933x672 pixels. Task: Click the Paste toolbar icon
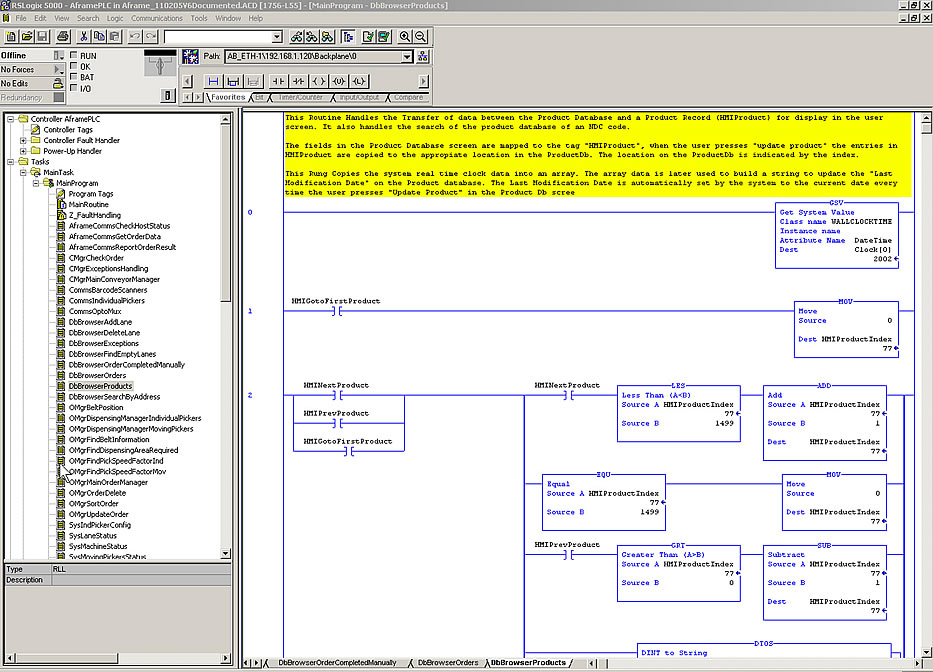click(x=115, y=37)
